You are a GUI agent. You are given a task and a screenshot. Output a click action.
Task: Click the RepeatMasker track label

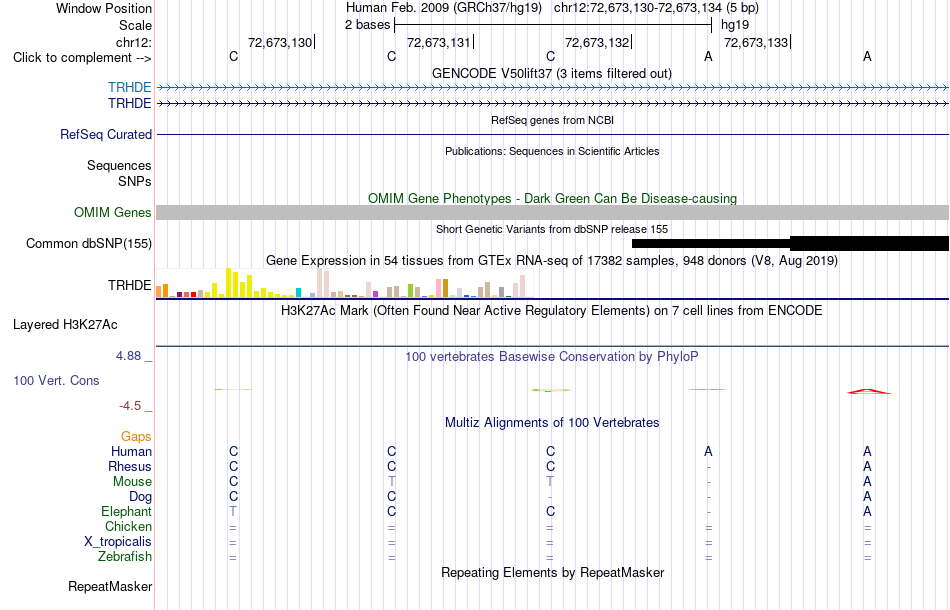(x=110, y=586)
